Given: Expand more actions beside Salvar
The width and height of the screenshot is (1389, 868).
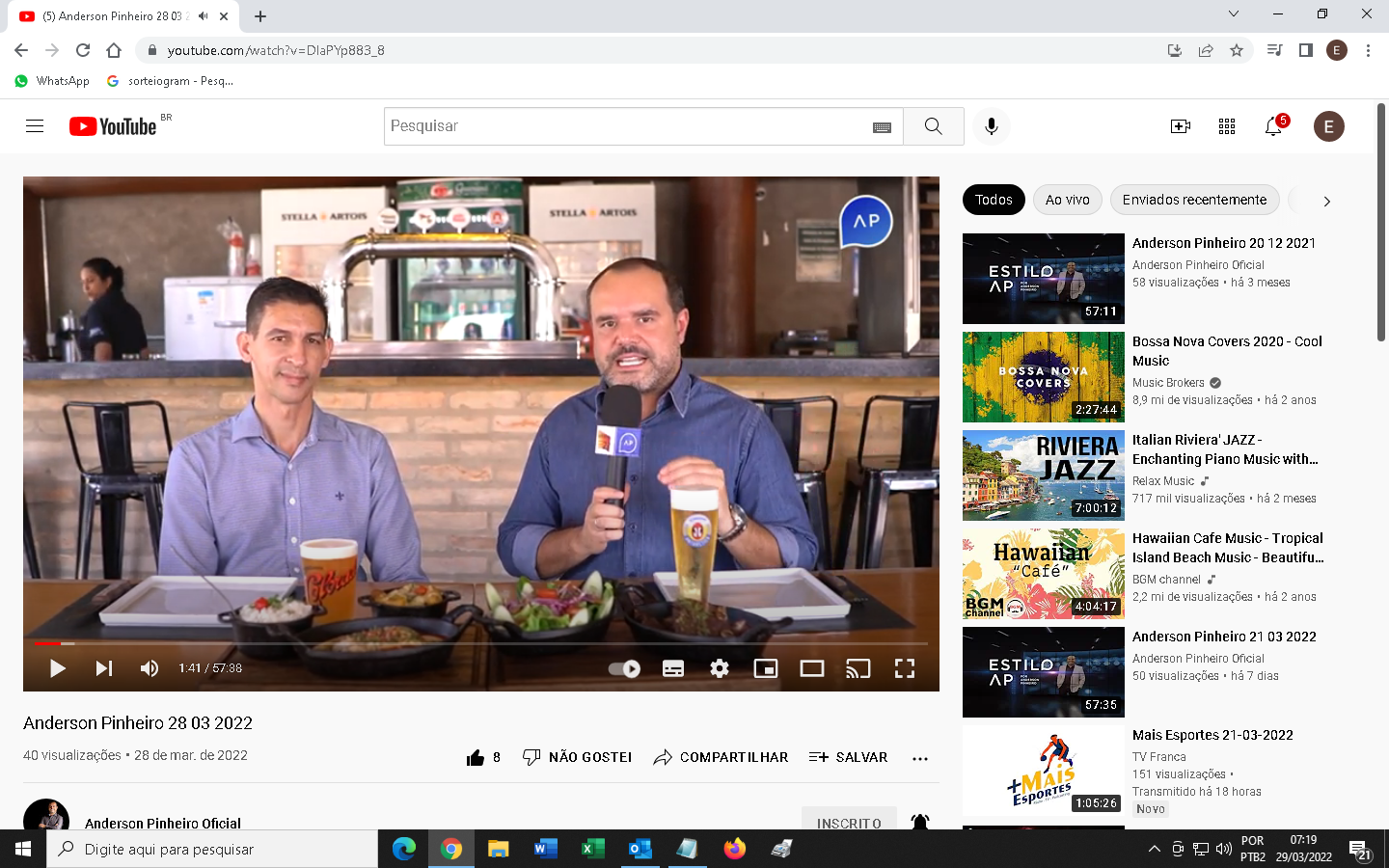Looking at the screenshot, I should coord(920,758).
